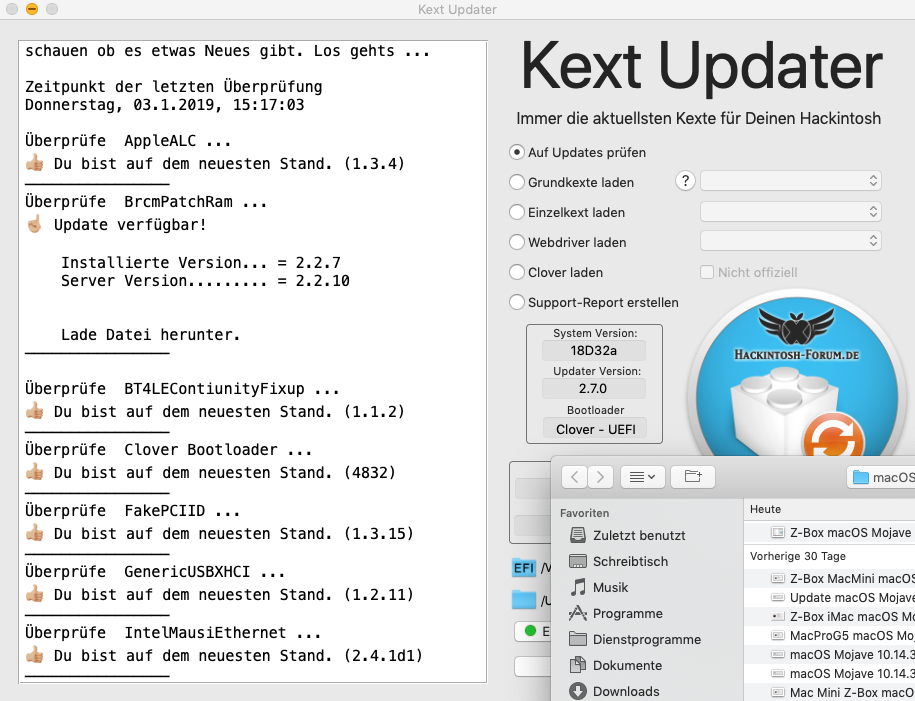Image resolution: width=915 pixels, height=701 pixels.
Task: Click 'Überprüfe IntelMausiEthernet' log line
Action: [173, 633]
